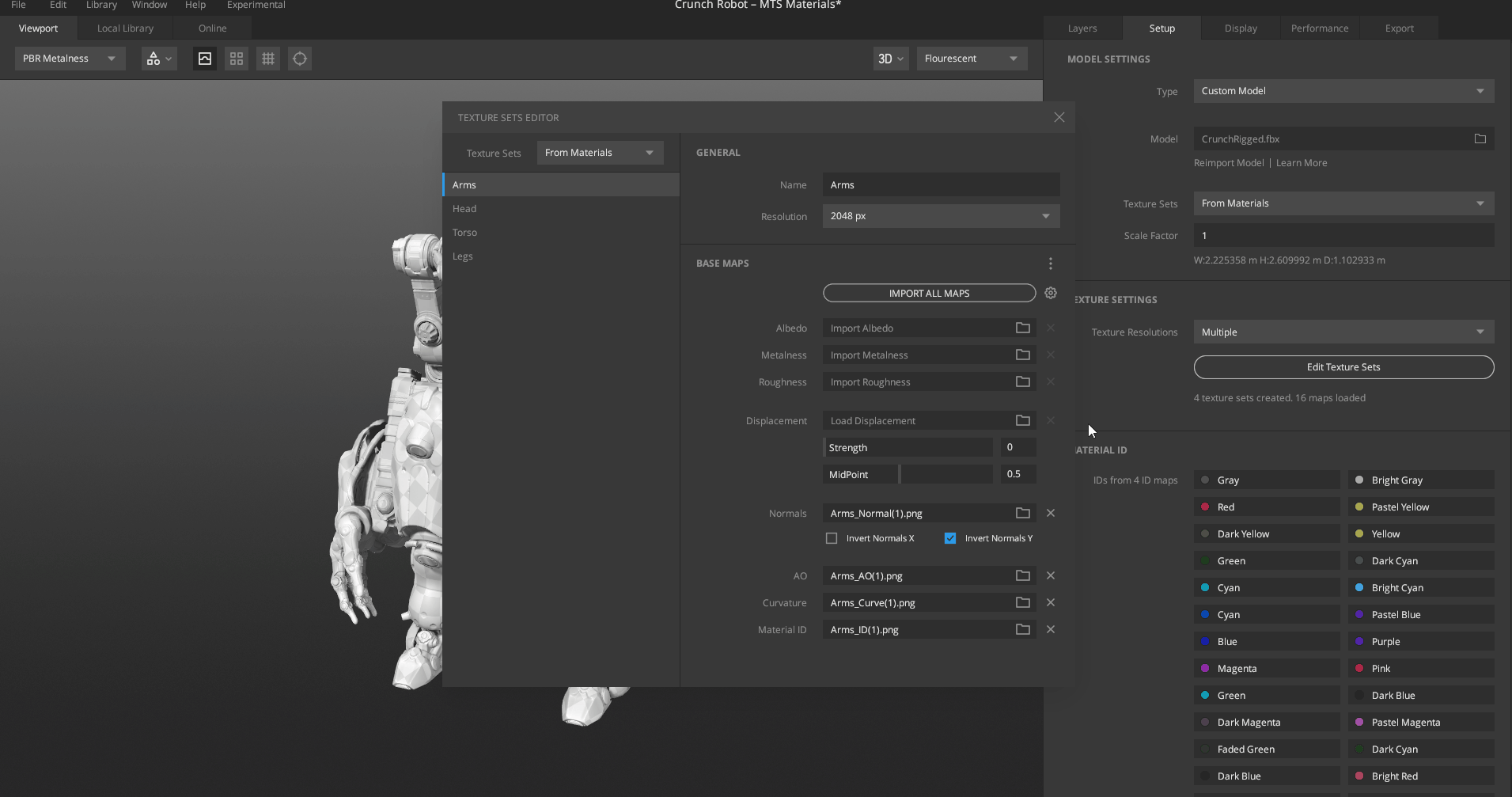Click the Displacement Strength slider

tap(908, 447)
